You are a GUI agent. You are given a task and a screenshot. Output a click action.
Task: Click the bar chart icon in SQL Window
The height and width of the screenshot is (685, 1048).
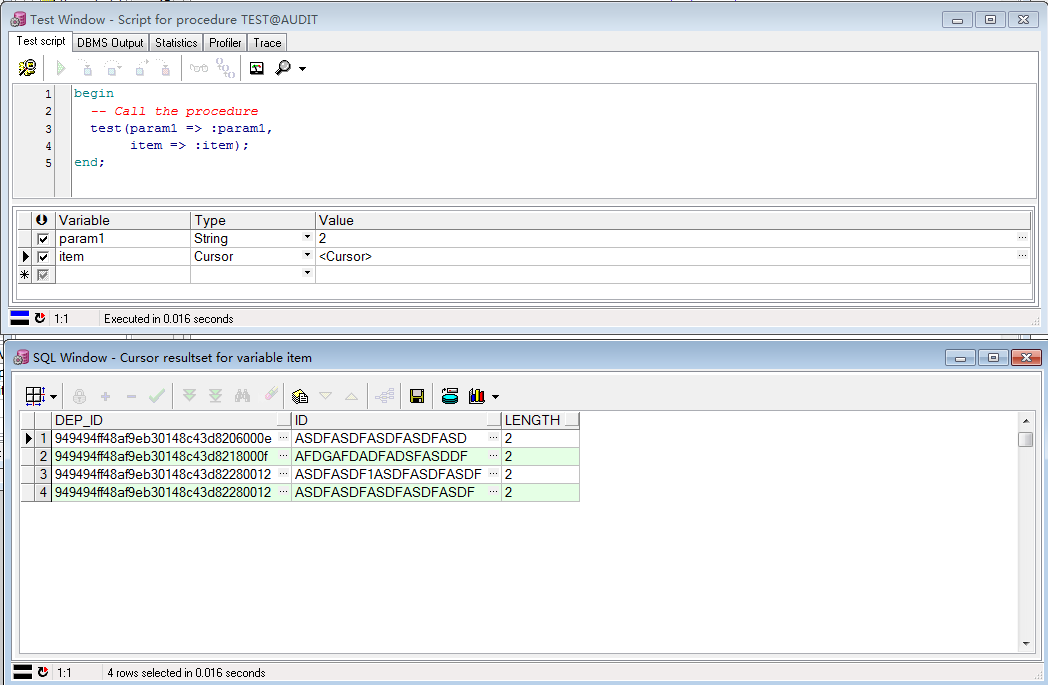click(x=476, y=396)
